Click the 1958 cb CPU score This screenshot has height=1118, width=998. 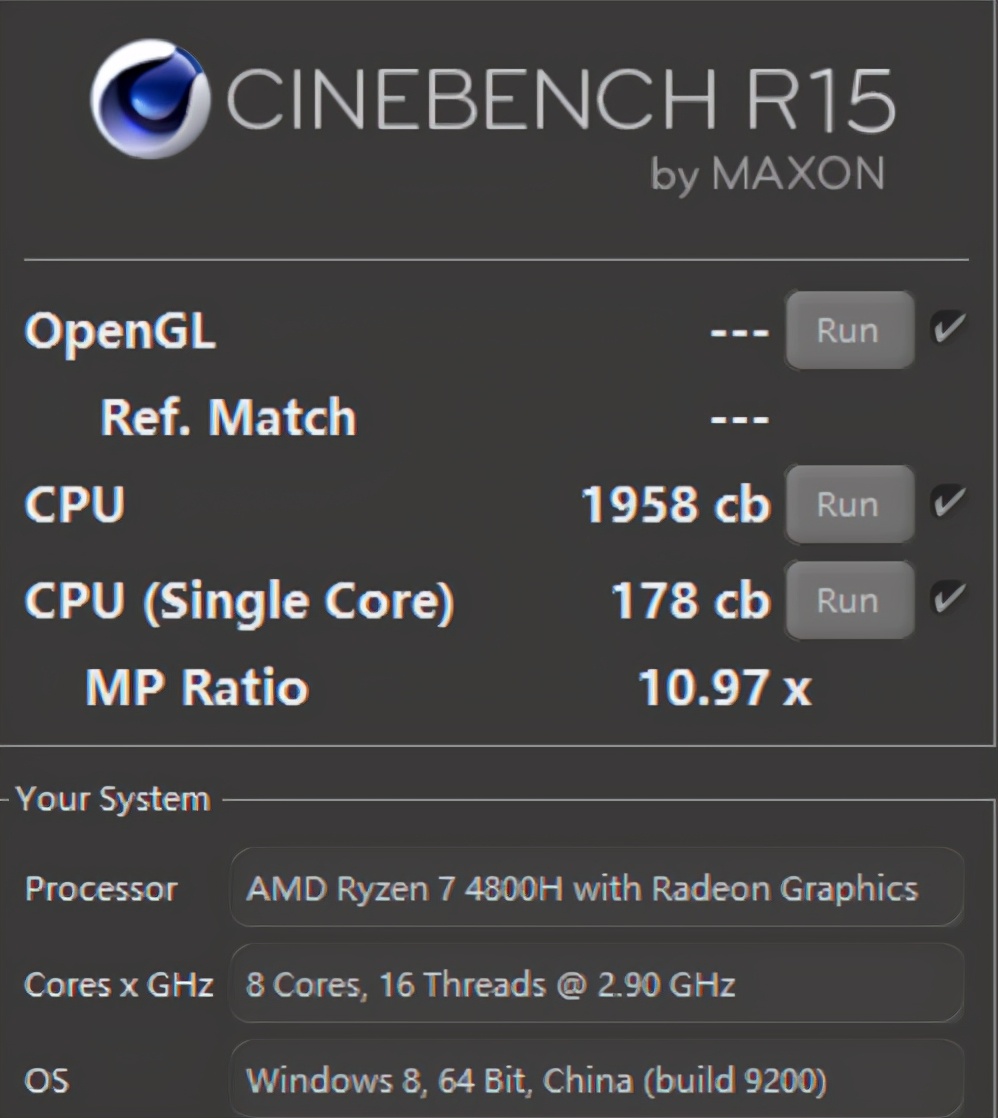click(x=674, y=506)
